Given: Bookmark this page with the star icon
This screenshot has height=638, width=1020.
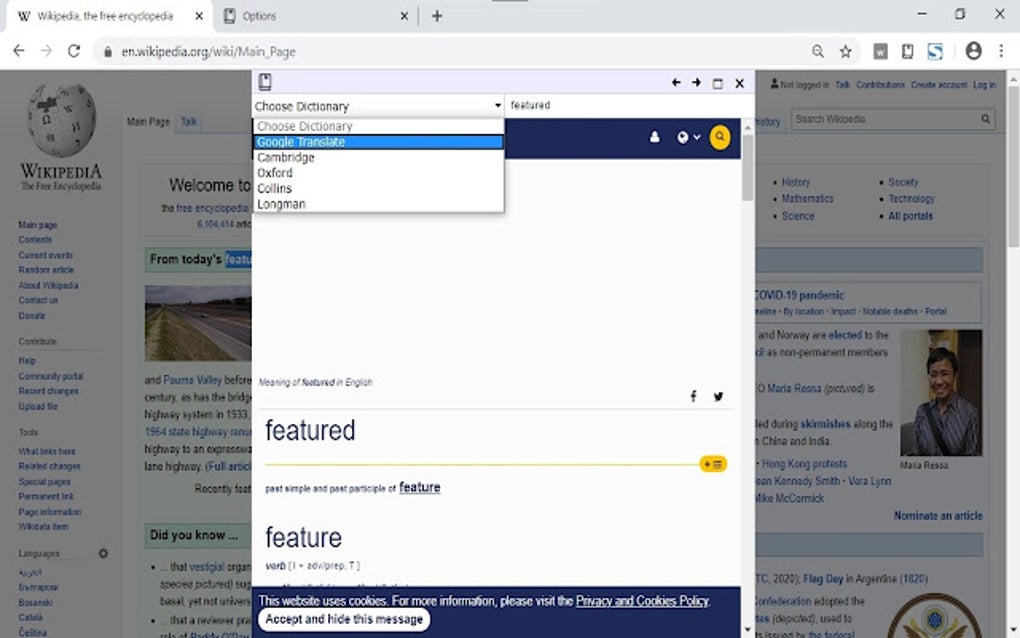Looking at the screenshot, I should [845, 51].
